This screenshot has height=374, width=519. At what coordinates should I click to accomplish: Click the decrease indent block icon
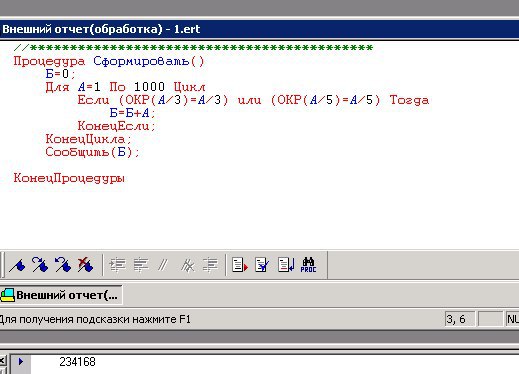(141, 265)
